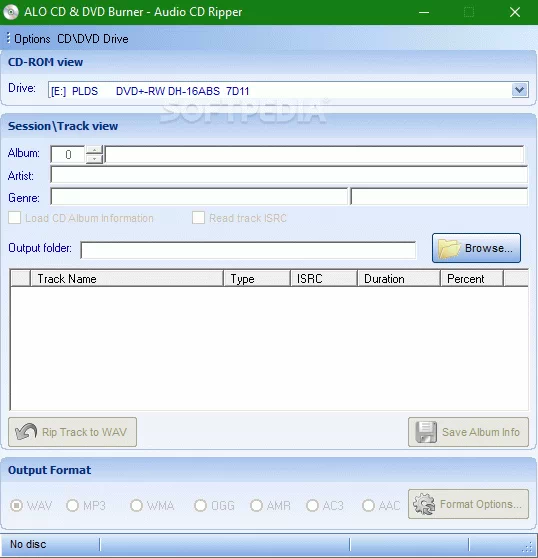Click the CD app icon in title bar
Image resolution: width=538 pixels, height=558 pixels.
coord(11,12)
